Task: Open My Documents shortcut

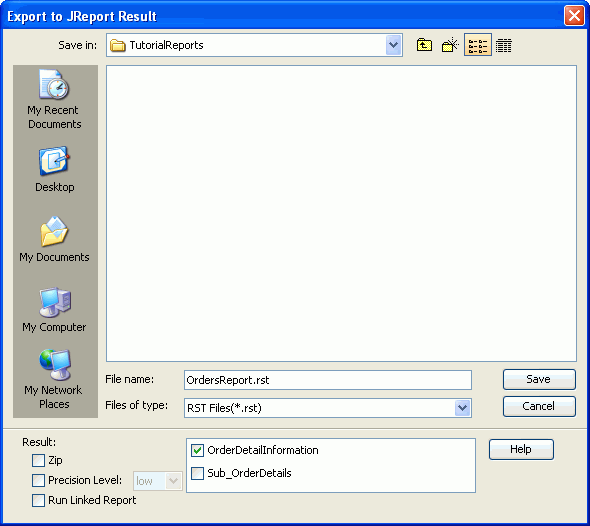Action: (55, 239)
